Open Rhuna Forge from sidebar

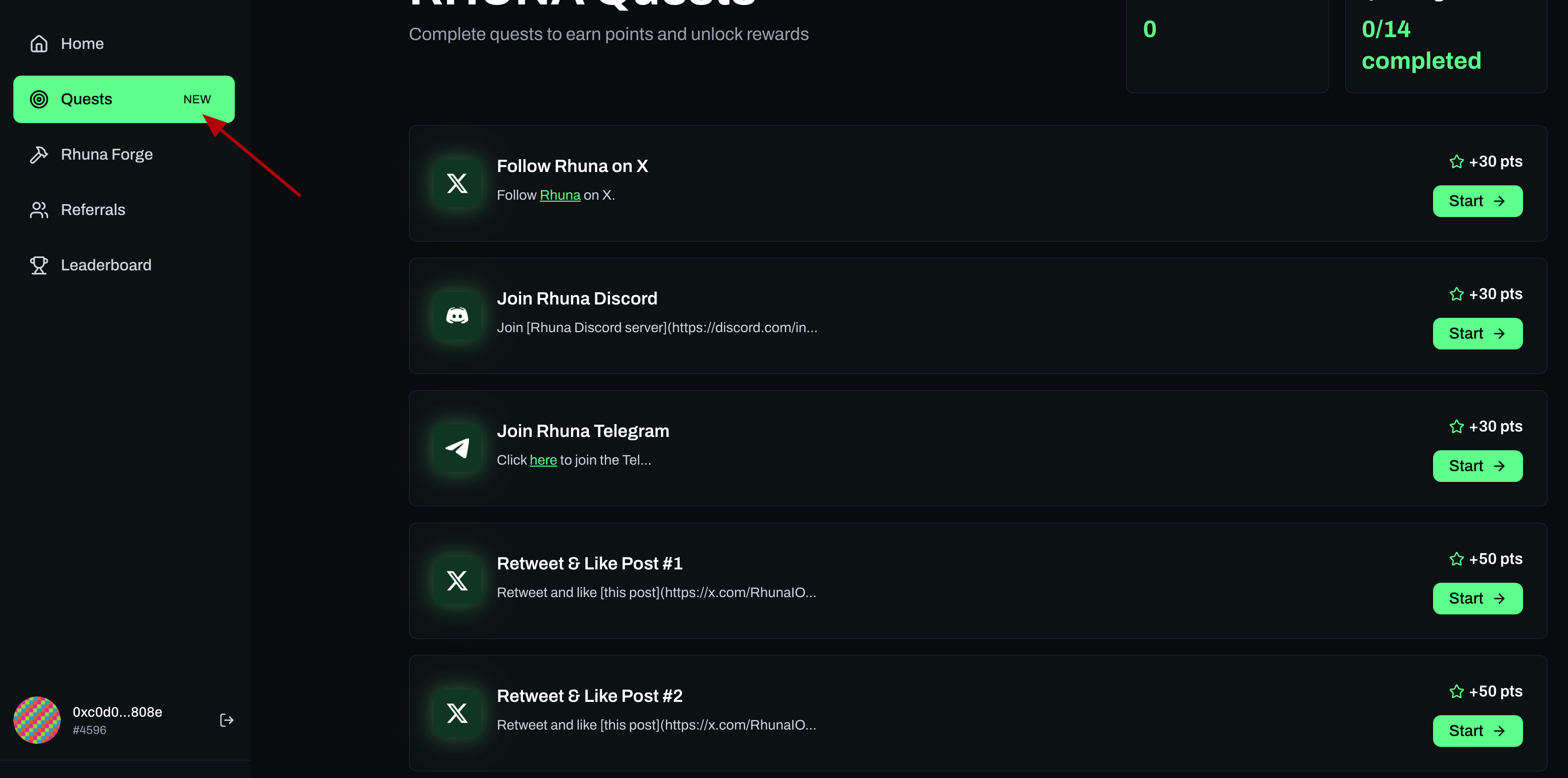click(x=106, y=155)
